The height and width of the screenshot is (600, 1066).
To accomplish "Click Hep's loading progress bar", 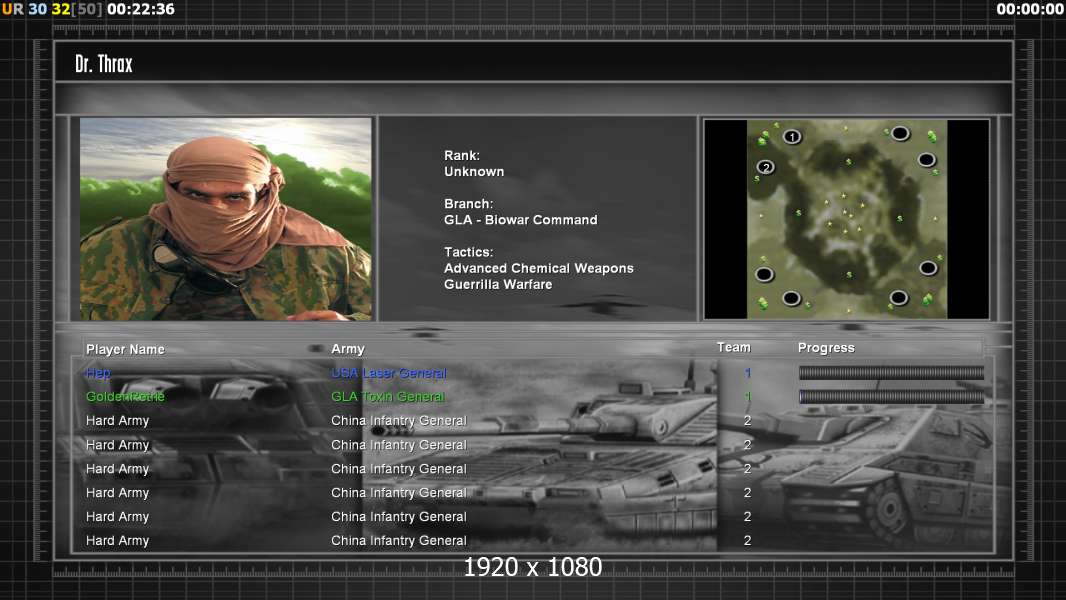I will click(x=891, y=373).
